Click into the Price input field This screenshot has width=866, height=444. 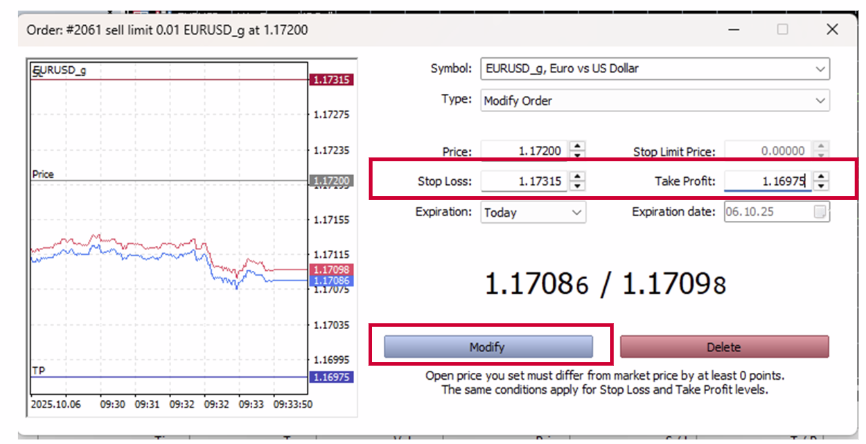(x=523, y=151)
